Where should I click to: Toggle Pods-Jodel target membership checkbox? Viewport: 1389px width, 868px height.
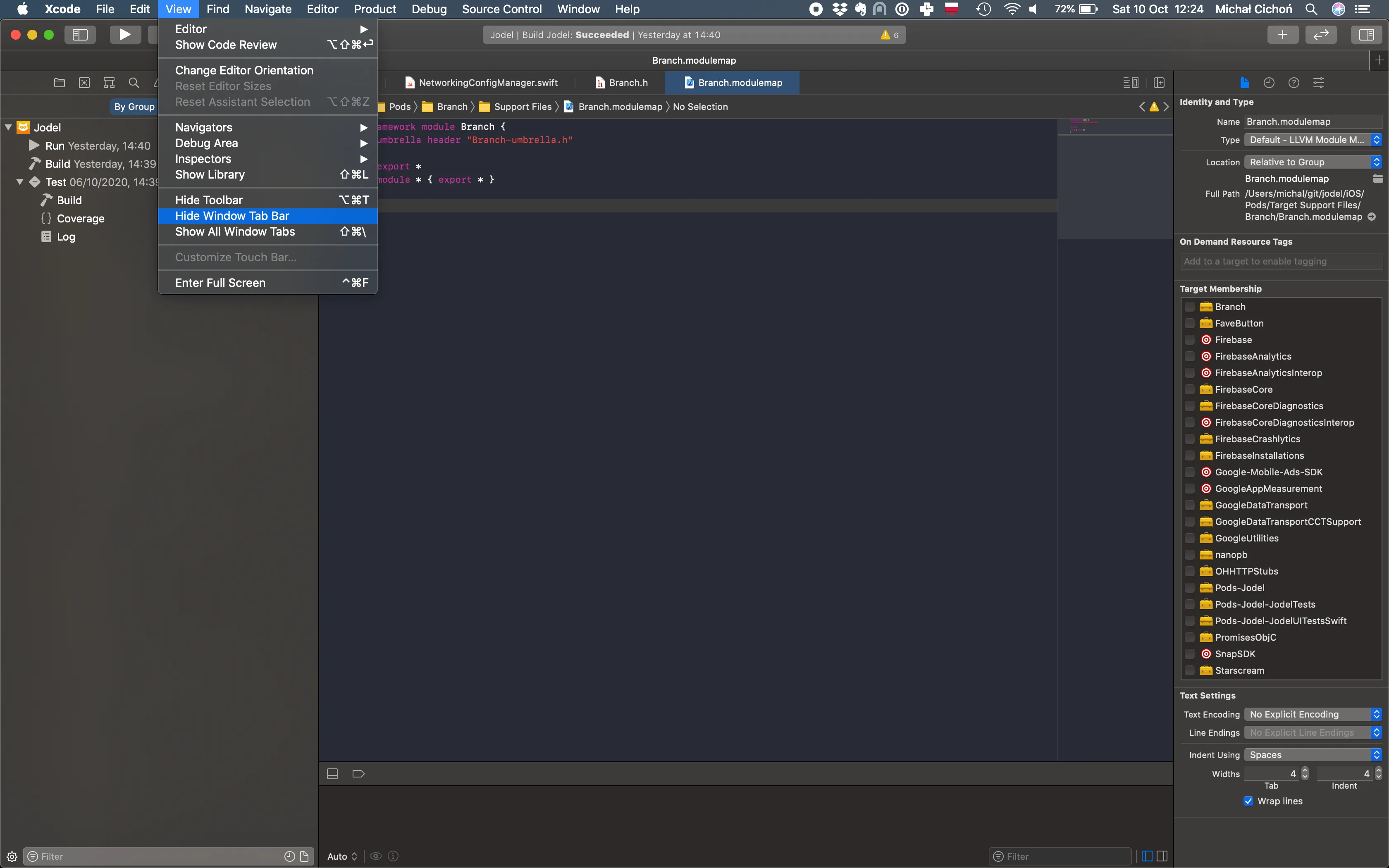tap(1190, 588)
